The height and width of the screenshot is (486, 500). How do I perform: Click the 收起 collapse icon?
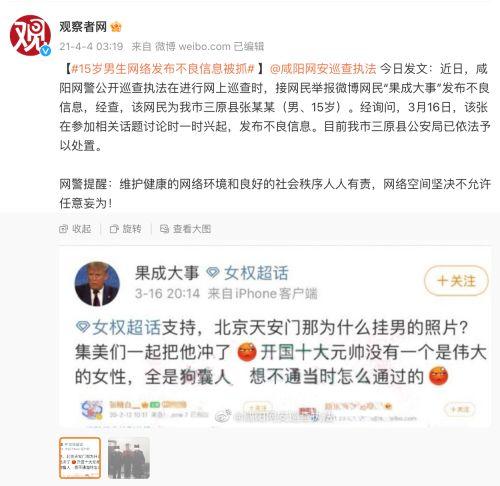63,229
